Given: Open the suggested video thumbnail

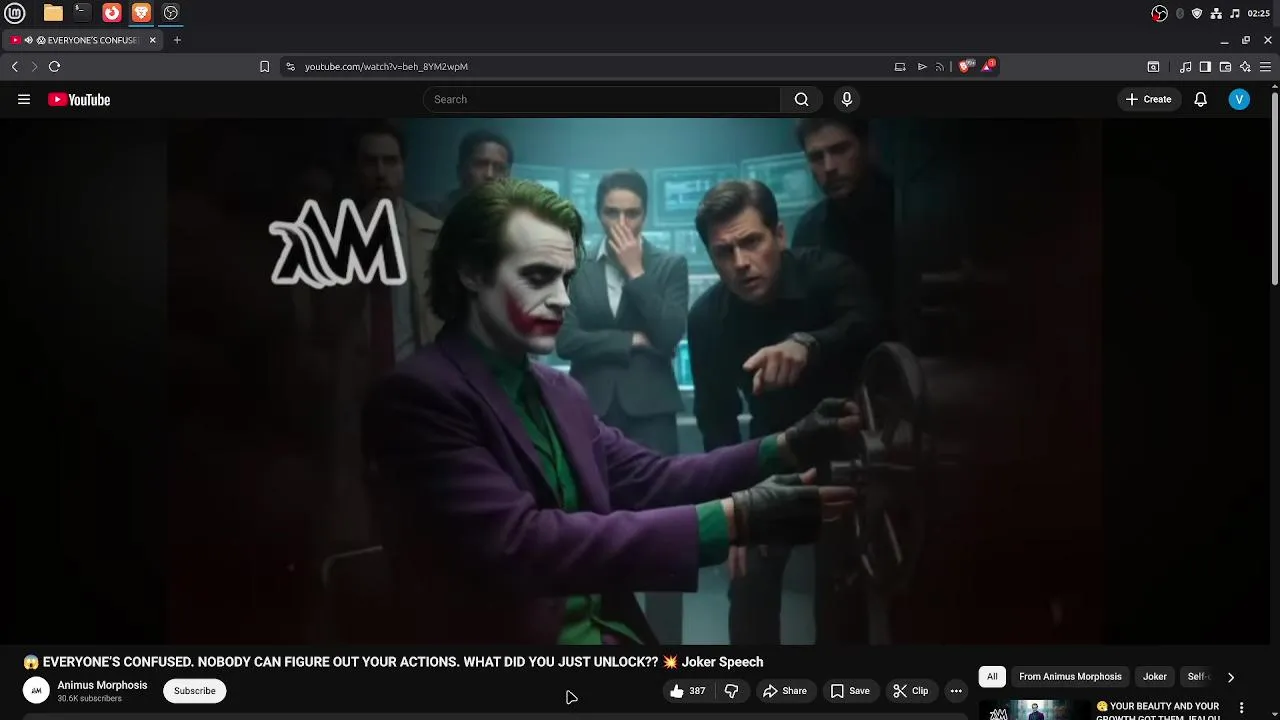Looking at the screenshot, I should pyautogui.click(x=1032, y=709).
